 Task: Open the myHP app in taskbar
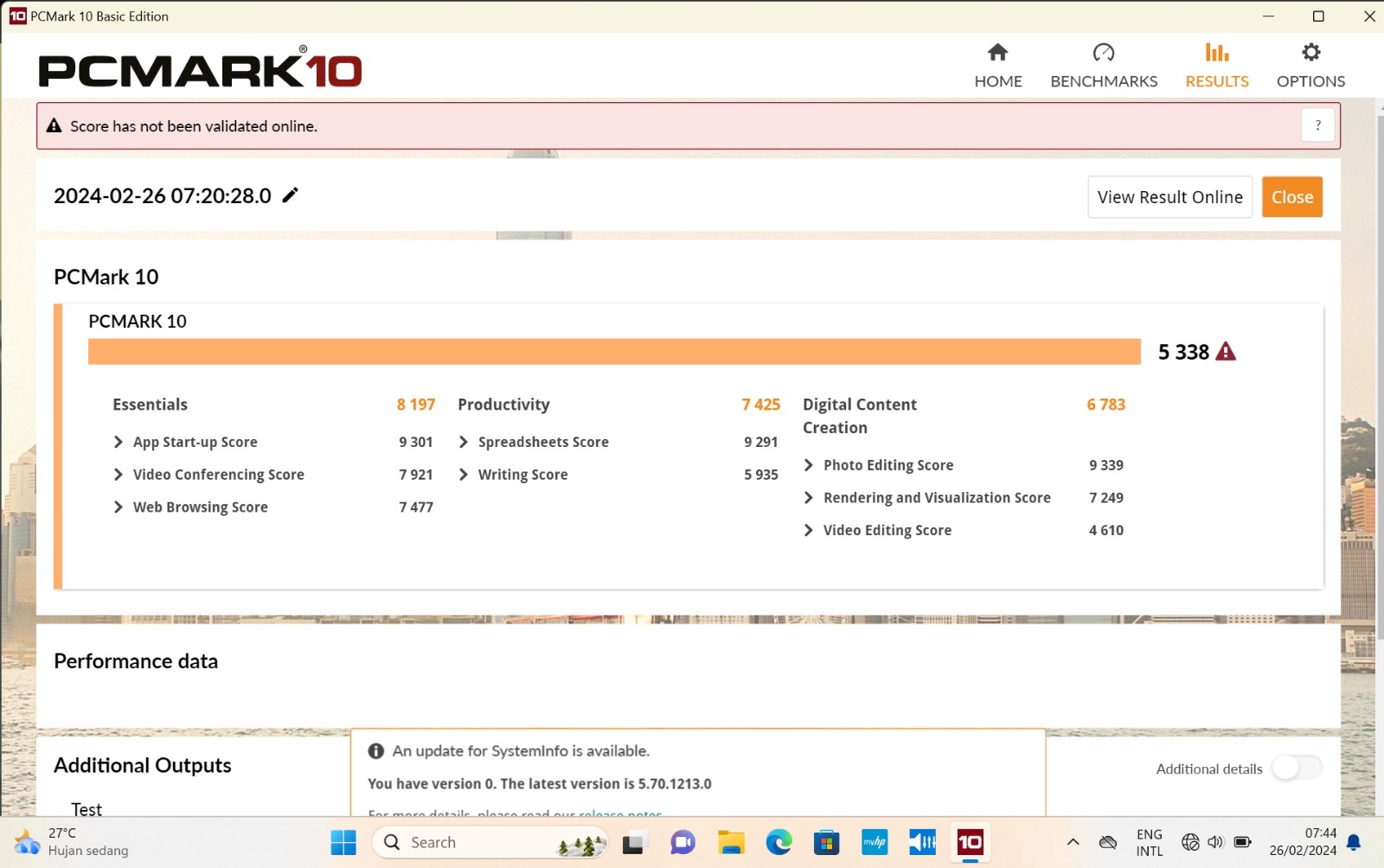click(875, 842)
